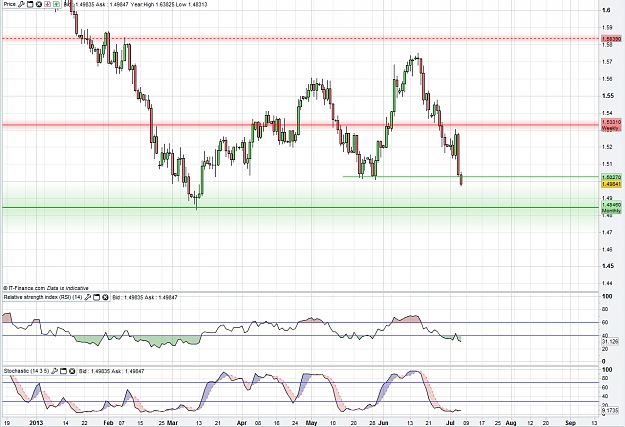The height and width of the screenshot is (427, 625).
Task: Open Stochastic indicator settings wrench
Action: point(55,371)
